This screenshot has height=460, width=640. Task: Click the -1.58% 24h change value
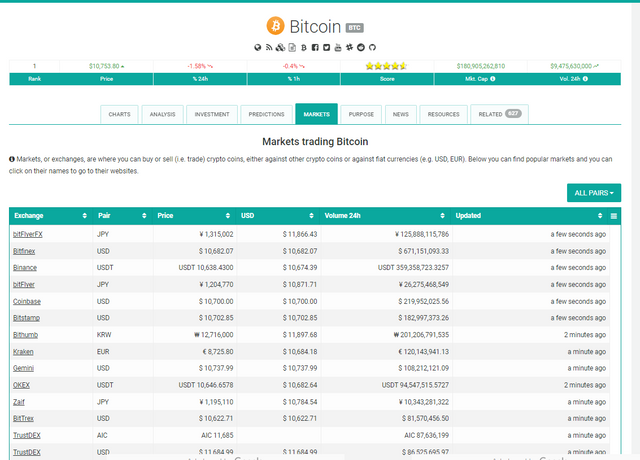tap(197, 66)
